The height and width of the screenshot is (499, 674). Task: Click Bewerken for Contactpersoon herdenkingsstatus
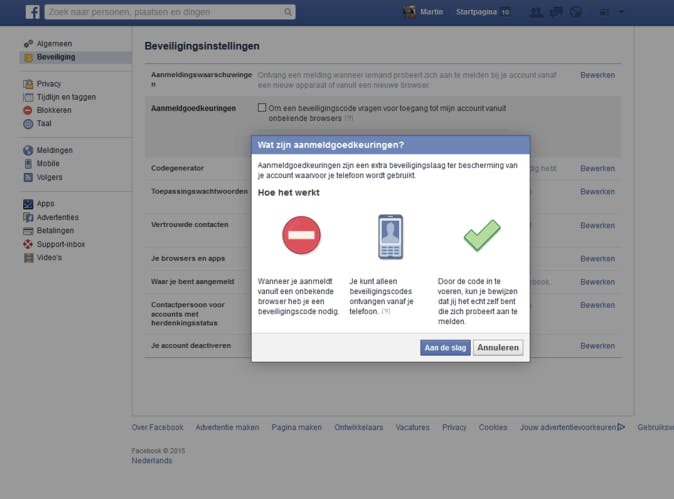[597, 305]
